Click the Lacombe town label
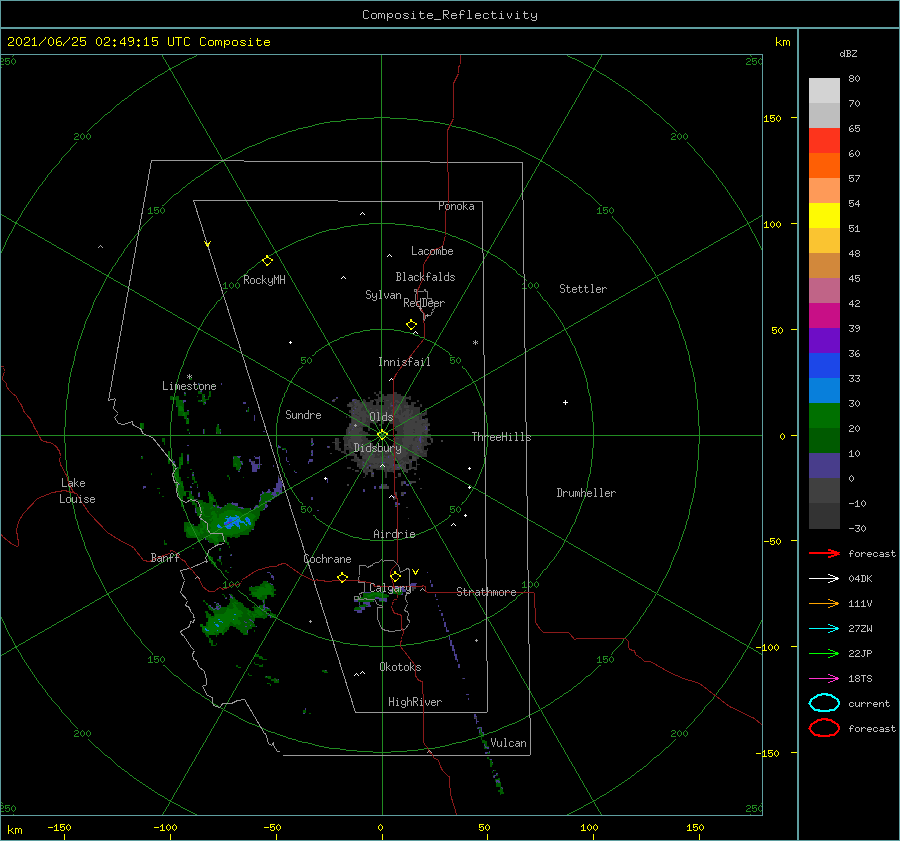Screen dimensions: 900x841 pyautogui.click(x=432, y=251)
